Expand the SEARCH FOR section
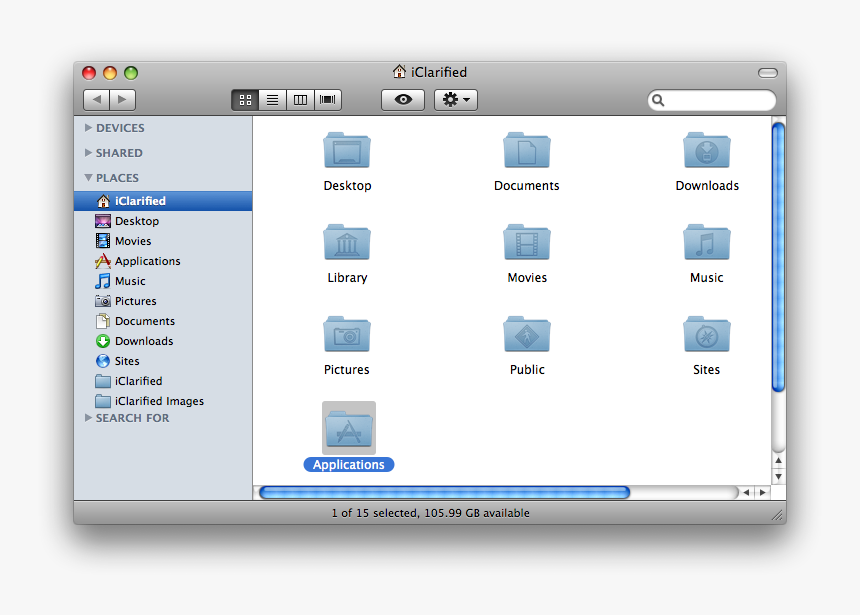Viewport: 860px width, 615px height. tap(88, 417)
